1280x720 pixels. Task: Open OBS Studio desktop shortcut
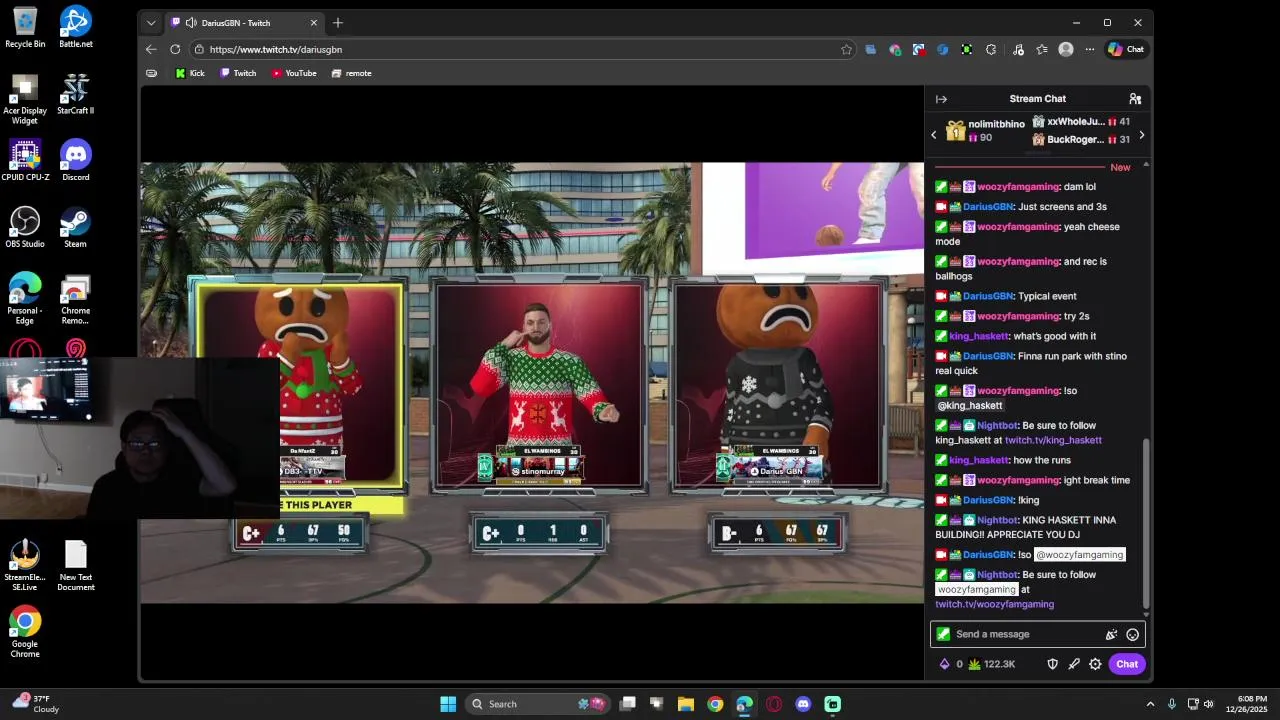(25, 228)
